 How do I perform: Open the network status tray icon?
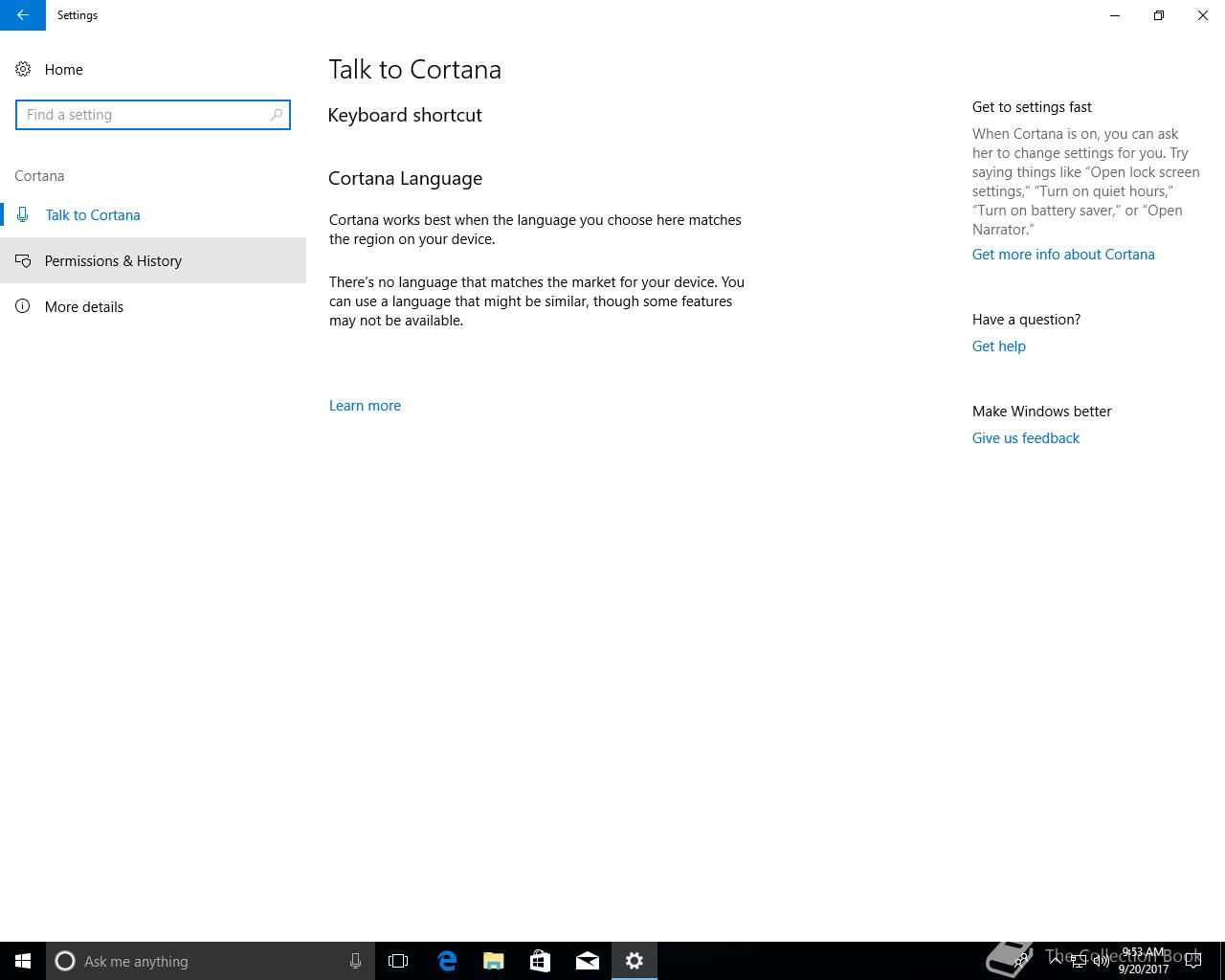click(x=1079, y=961)
